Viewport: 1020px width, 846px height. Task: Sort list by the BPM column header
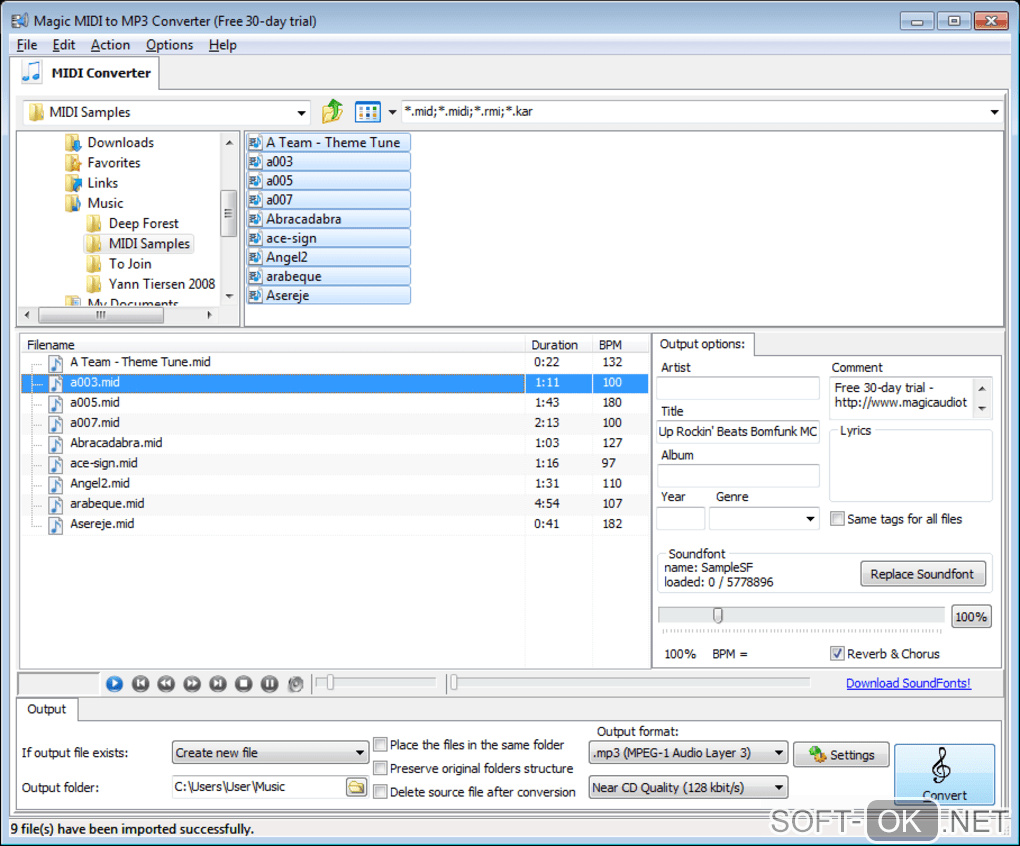[621, 345]
